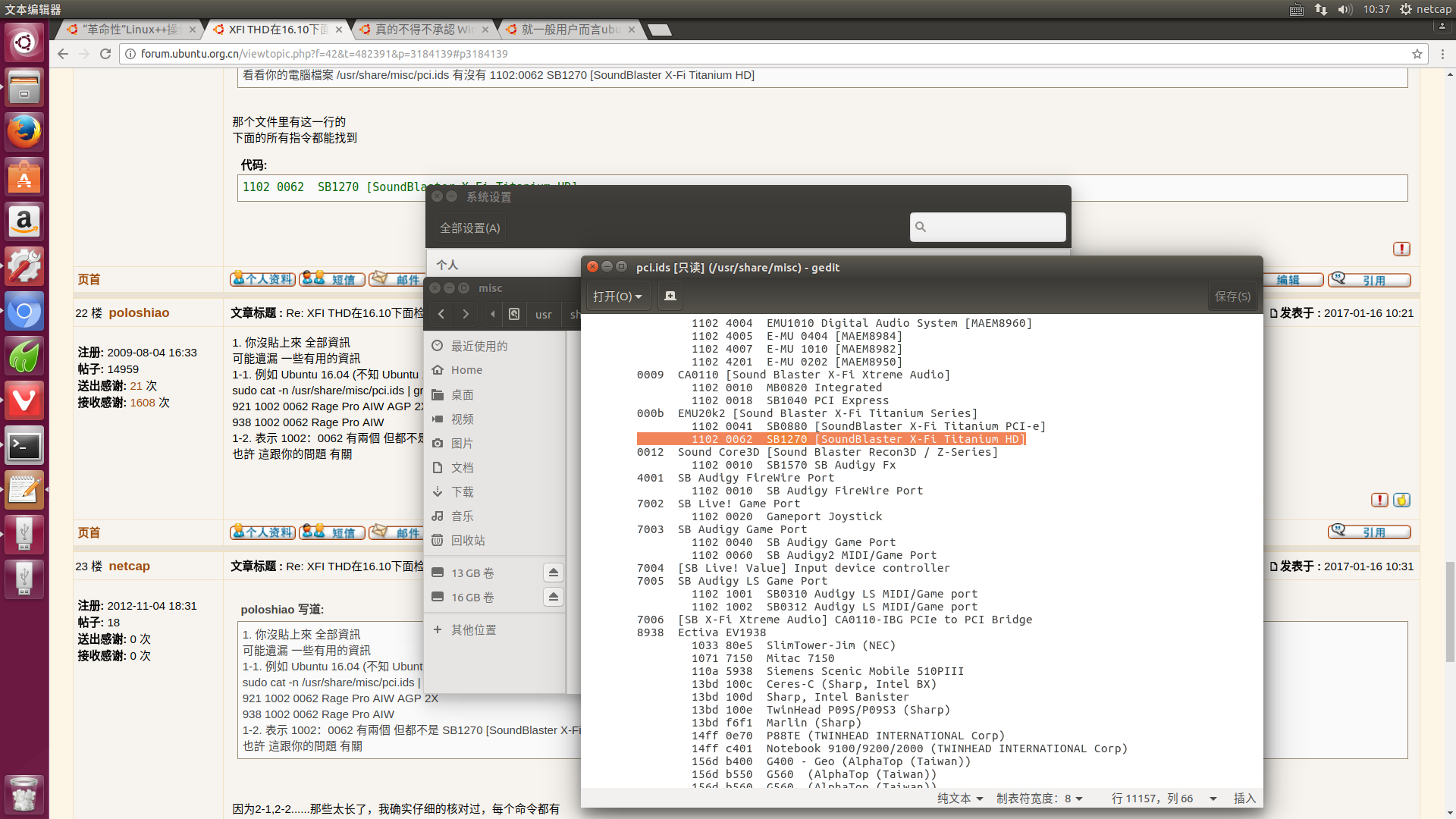Click usr path segment in file manager

click(x=544, y=314)
